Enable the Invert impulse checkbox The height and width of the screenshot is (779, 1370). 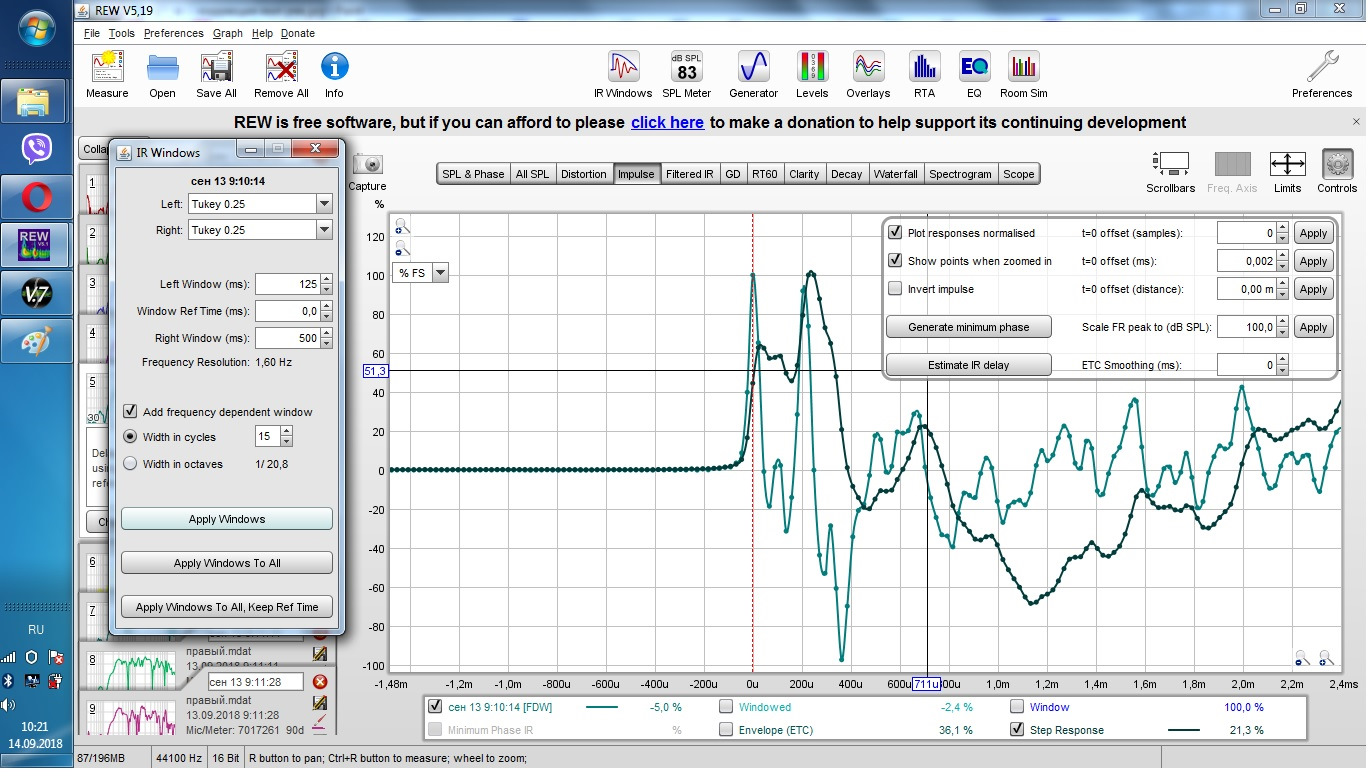(895, 289)
